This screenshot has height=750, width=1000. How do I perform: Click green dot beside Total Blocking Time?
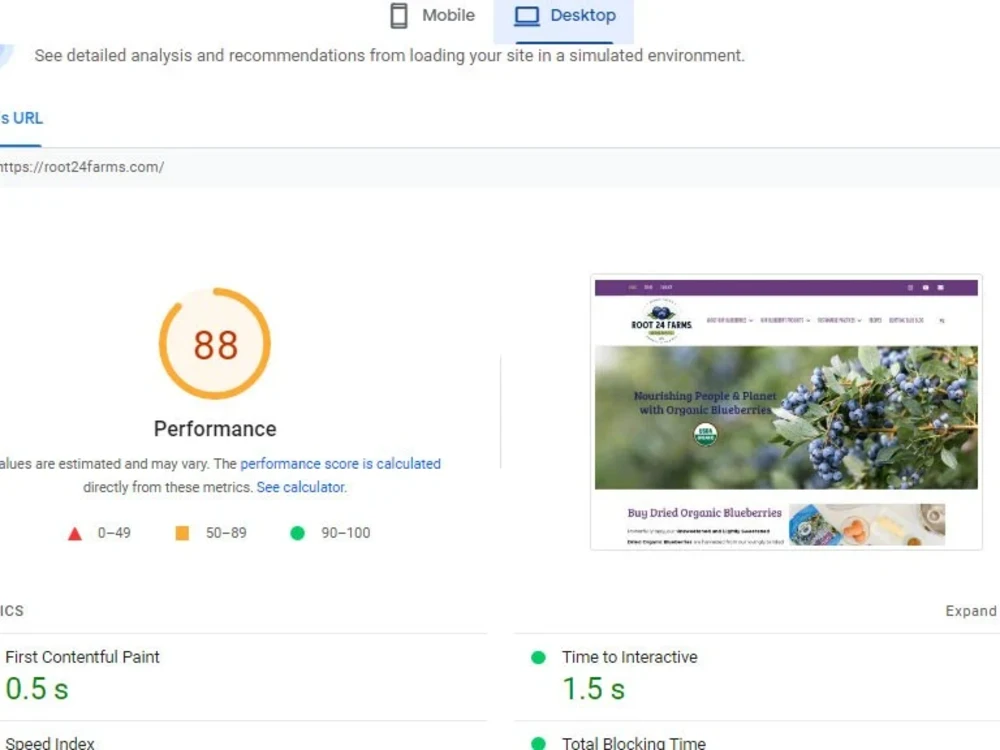tap(538, 743)
